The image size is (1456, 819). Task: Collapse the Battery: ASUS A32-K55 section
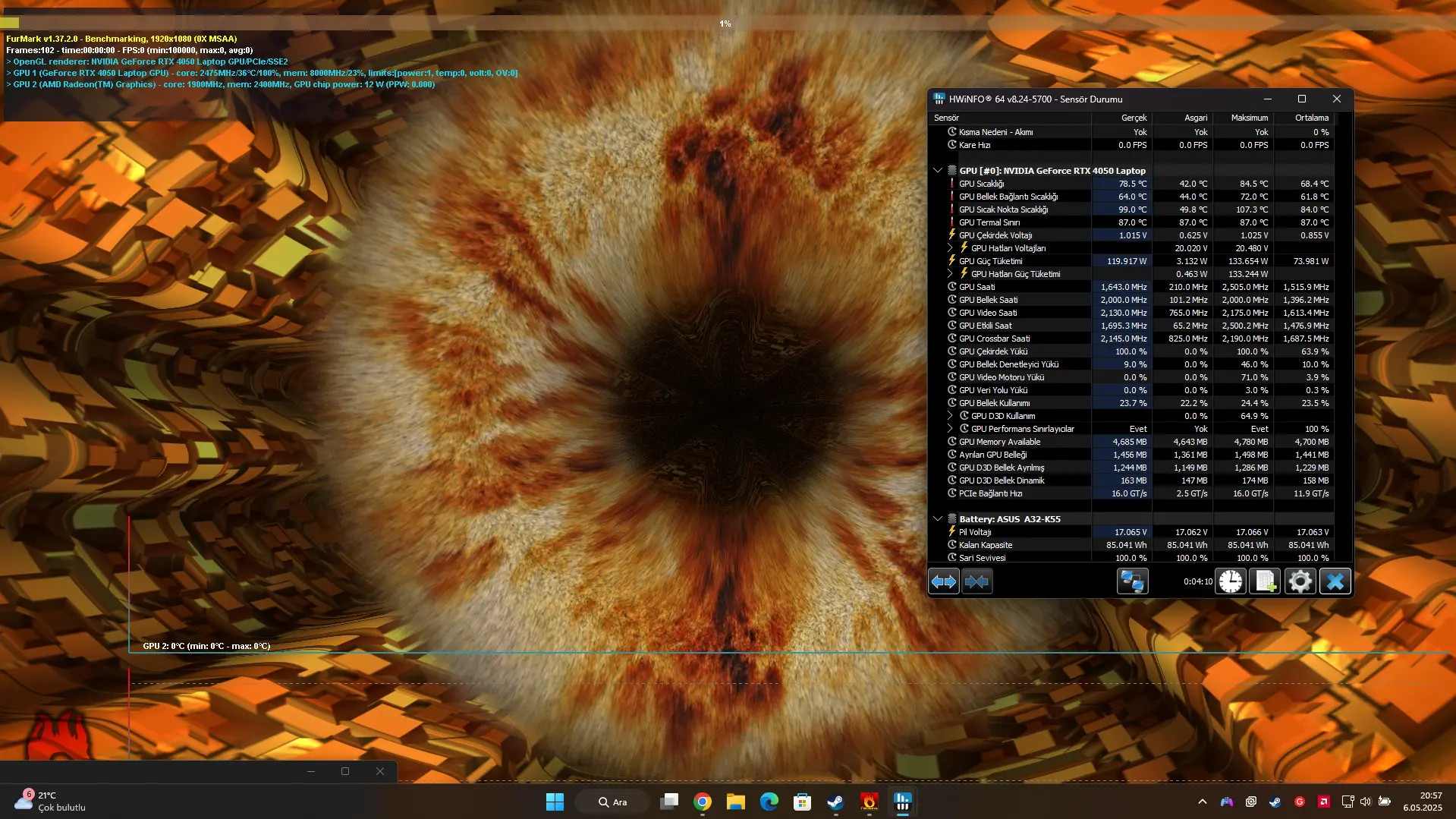938,519
